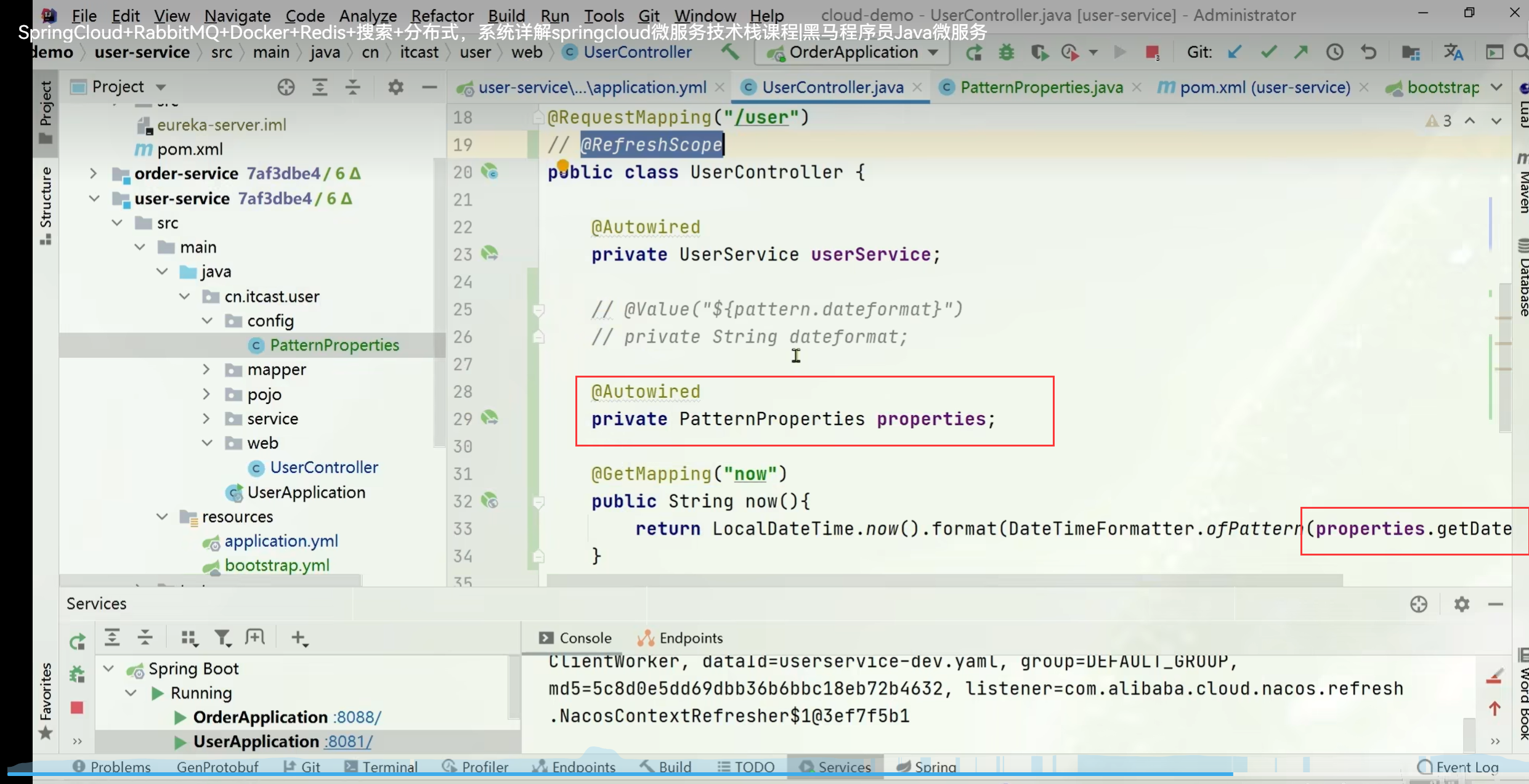
Task: Click the locate target icon in Project panel
Action: [286, 87]
